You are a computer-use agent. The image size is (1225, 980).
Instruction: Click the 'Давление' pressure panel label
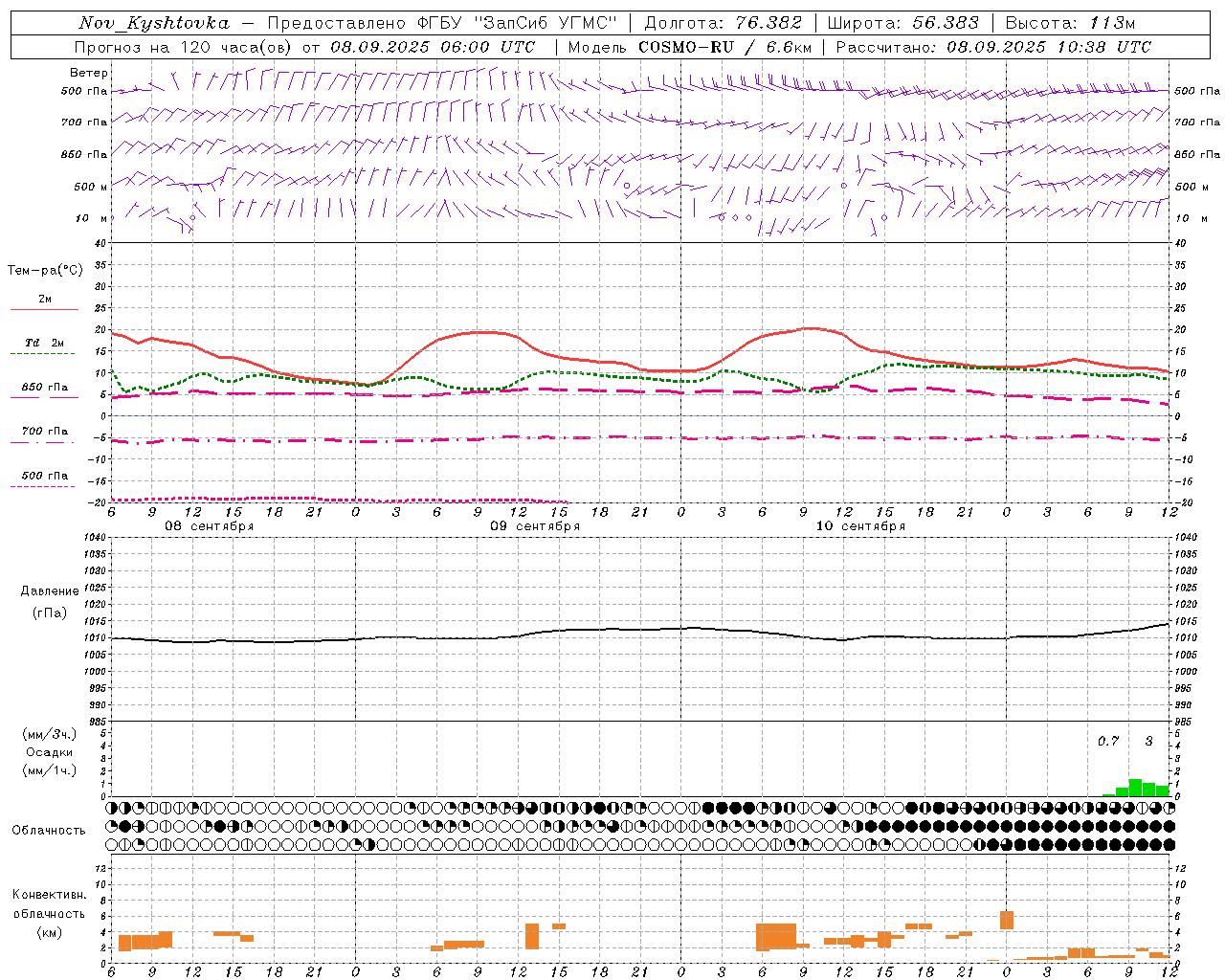pyautogui.click(x=49, y=591)
